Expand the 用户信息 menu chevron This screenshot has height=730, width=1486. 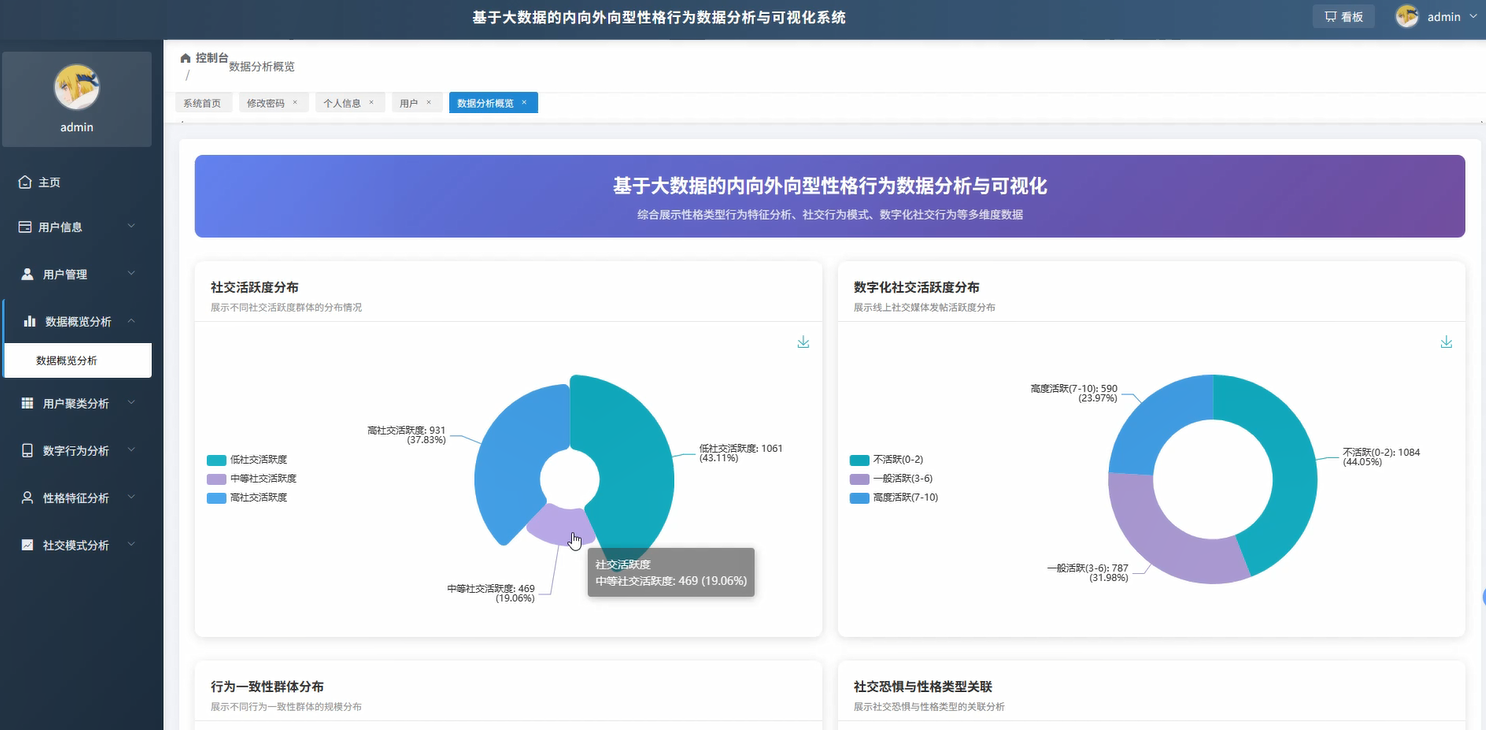pyautogui.click(x=132, y=227)
